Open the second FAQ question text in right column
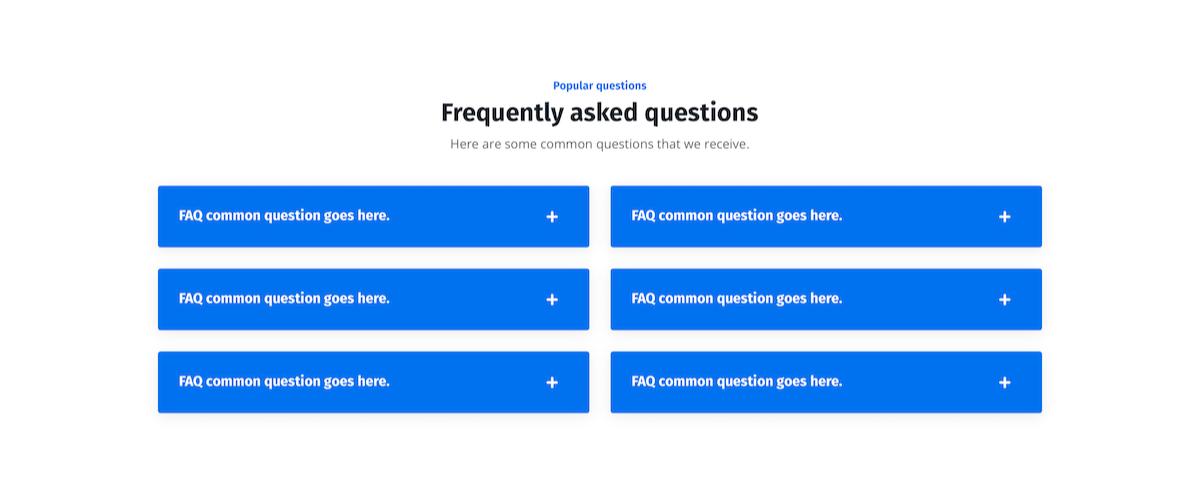1200x491 pixels. tap(737, 298)
